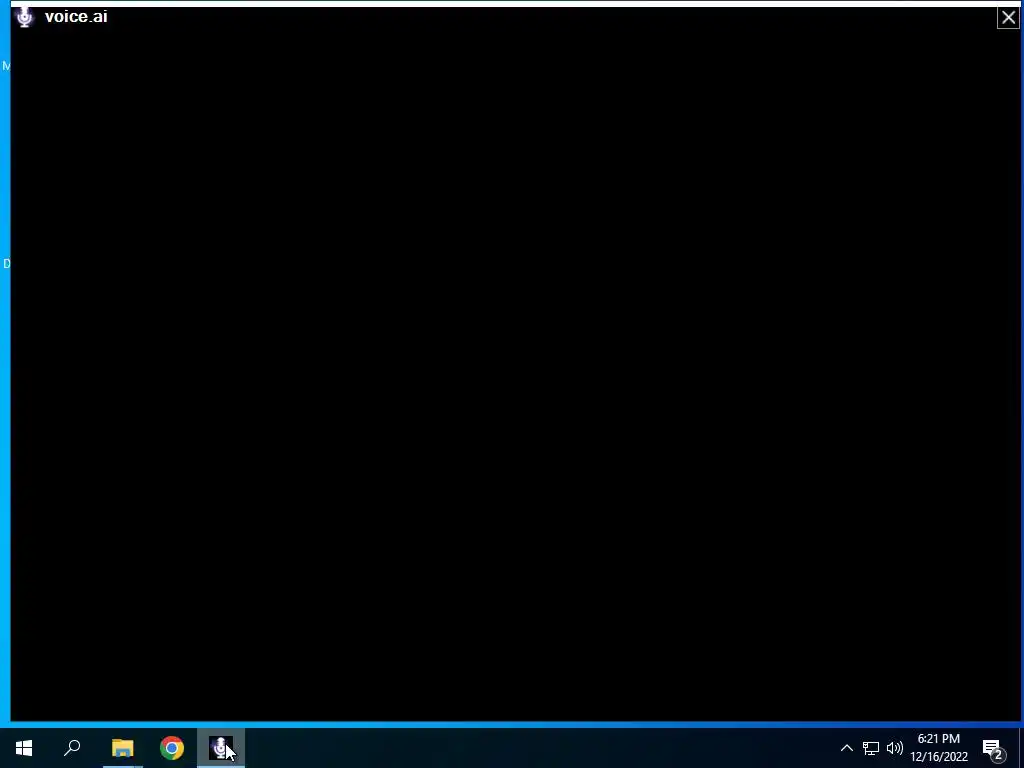Launch Google Chrome from the taskbar

(172, 748)
